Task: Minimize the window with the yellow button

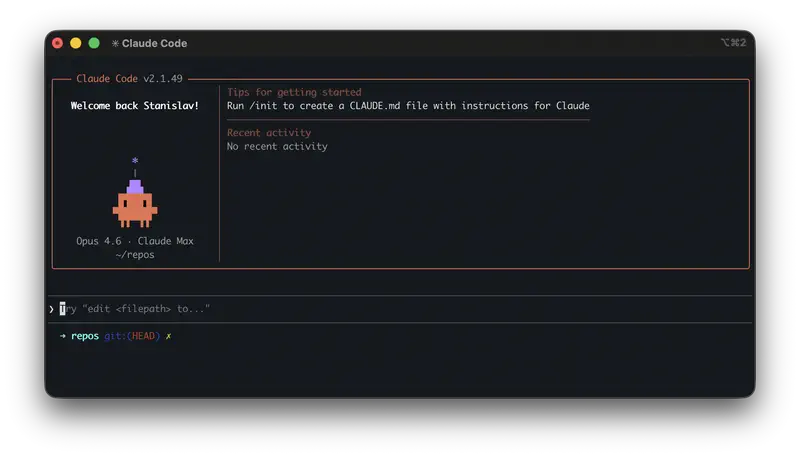Action: pyautogui.click(x=76, y=43)
